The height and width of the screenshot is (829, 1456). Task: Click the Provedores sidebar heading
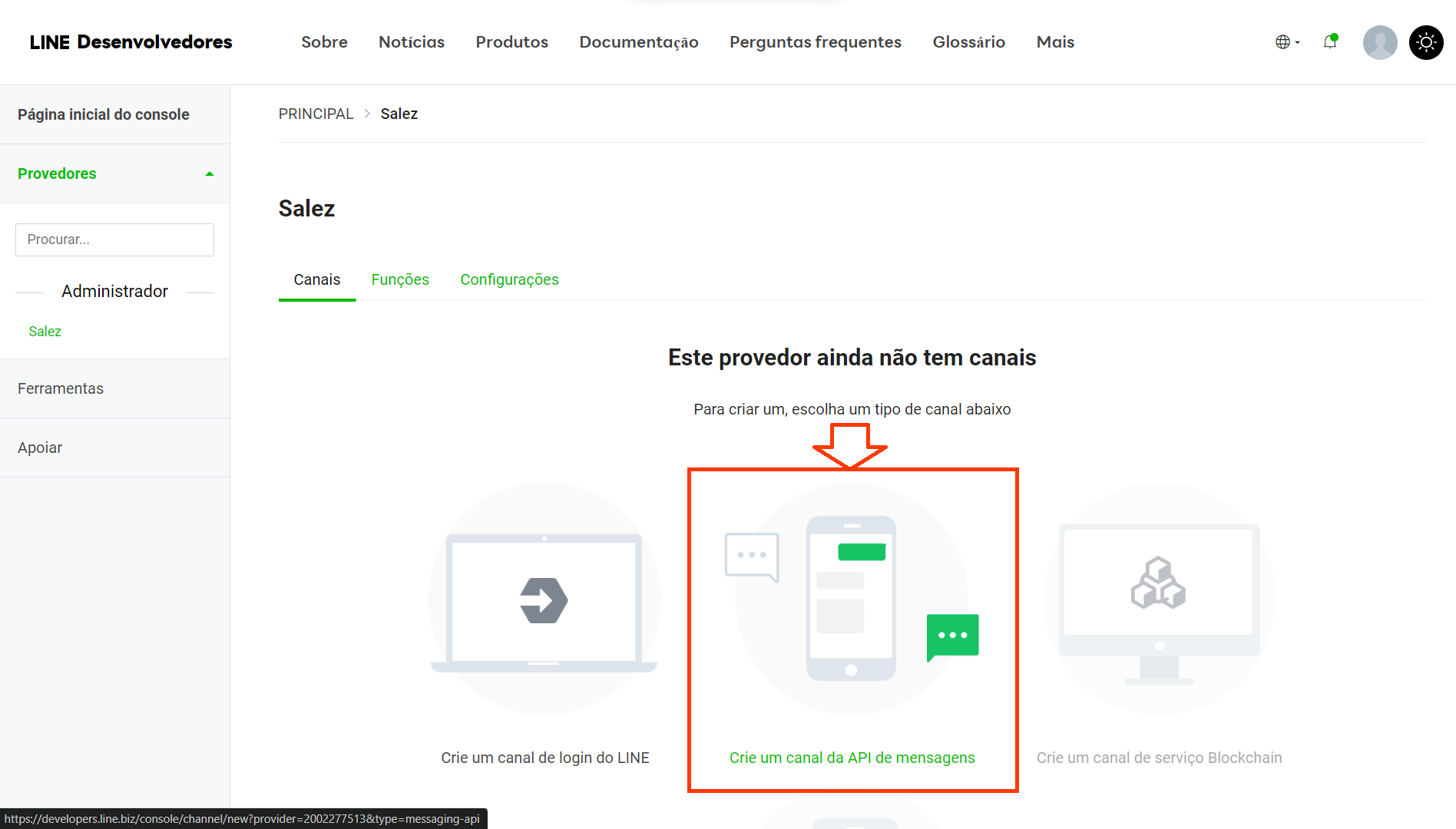pos(57,173)
